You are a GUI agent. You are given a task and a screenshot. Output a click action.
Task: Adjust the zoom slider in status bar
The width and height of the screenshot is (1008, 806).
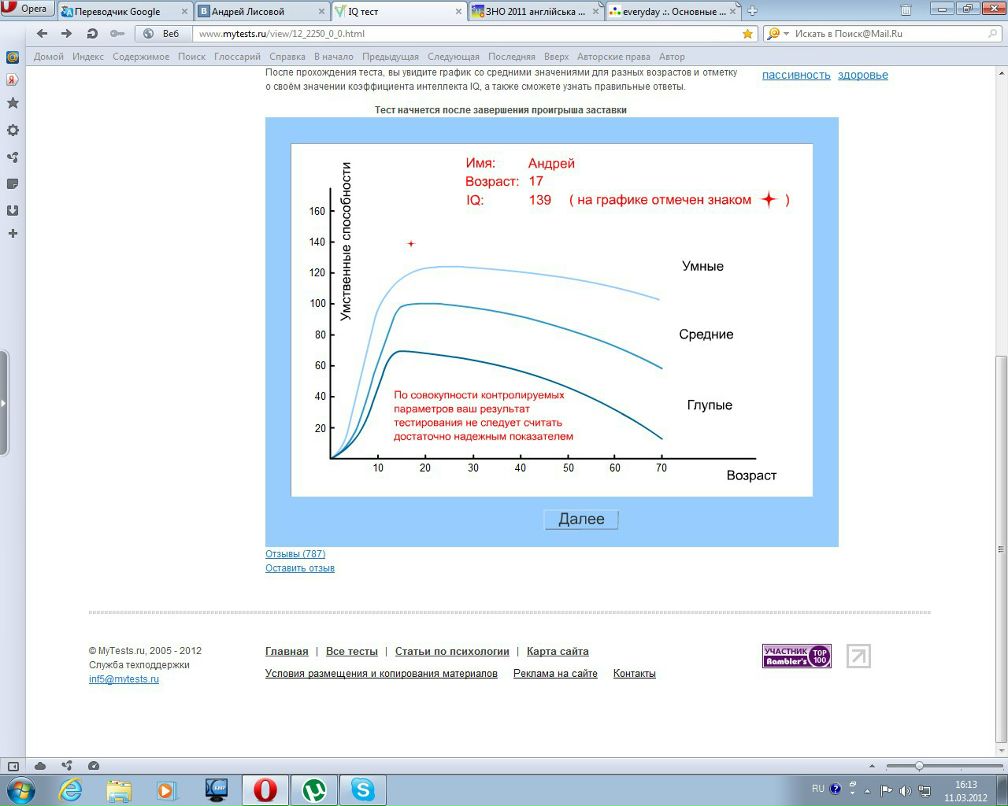[919, 765]
